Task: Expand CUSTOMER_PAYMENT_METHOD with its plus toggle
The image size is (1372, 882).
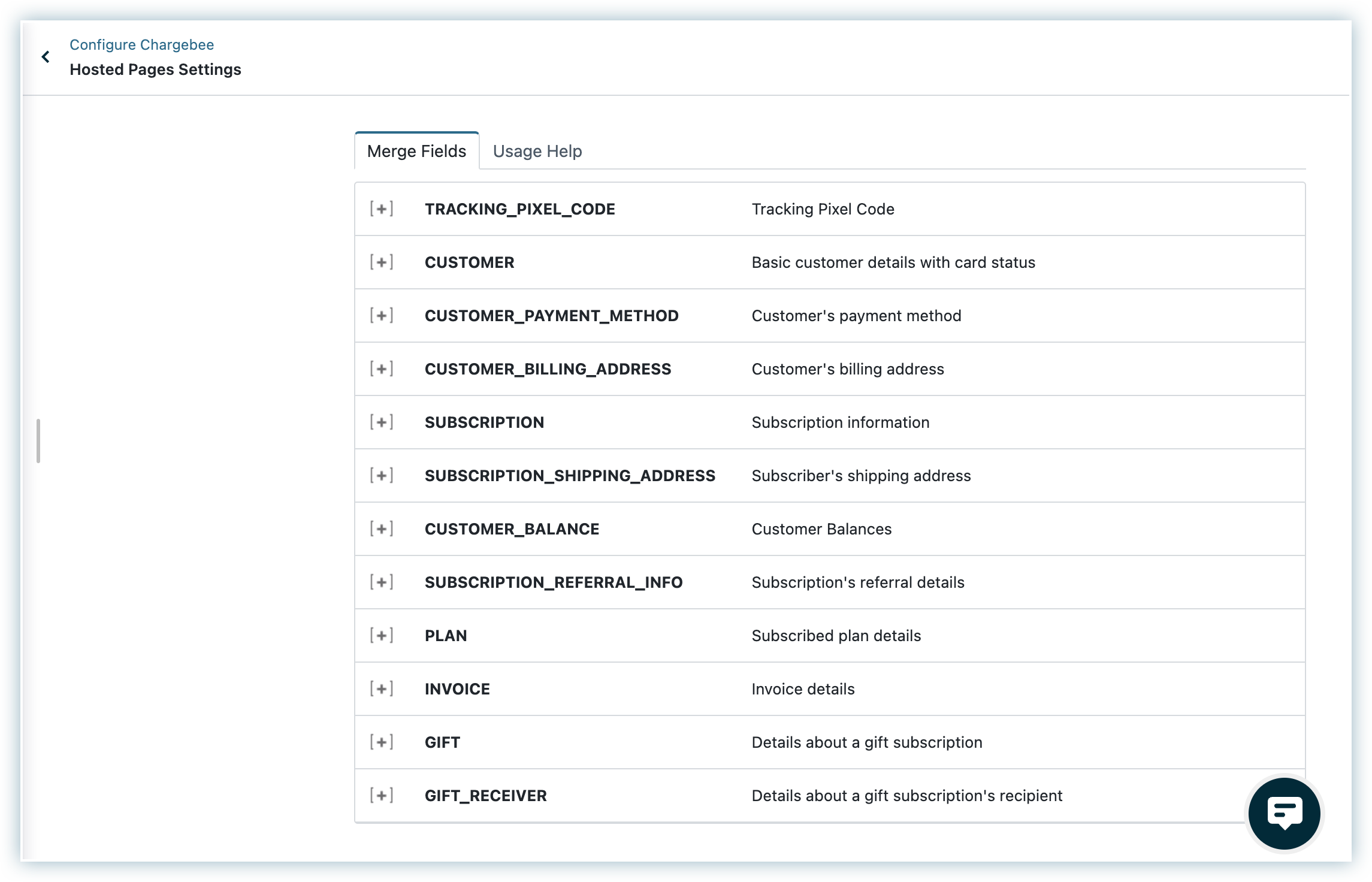Action: (x=382, y=315)
